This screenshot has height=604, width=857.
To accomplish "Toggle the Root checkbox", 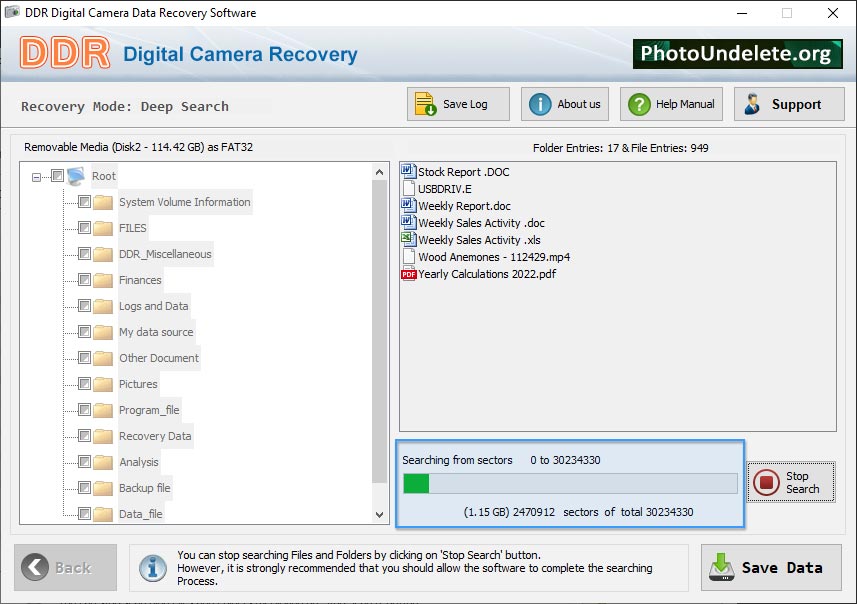I will click(57, 175).
